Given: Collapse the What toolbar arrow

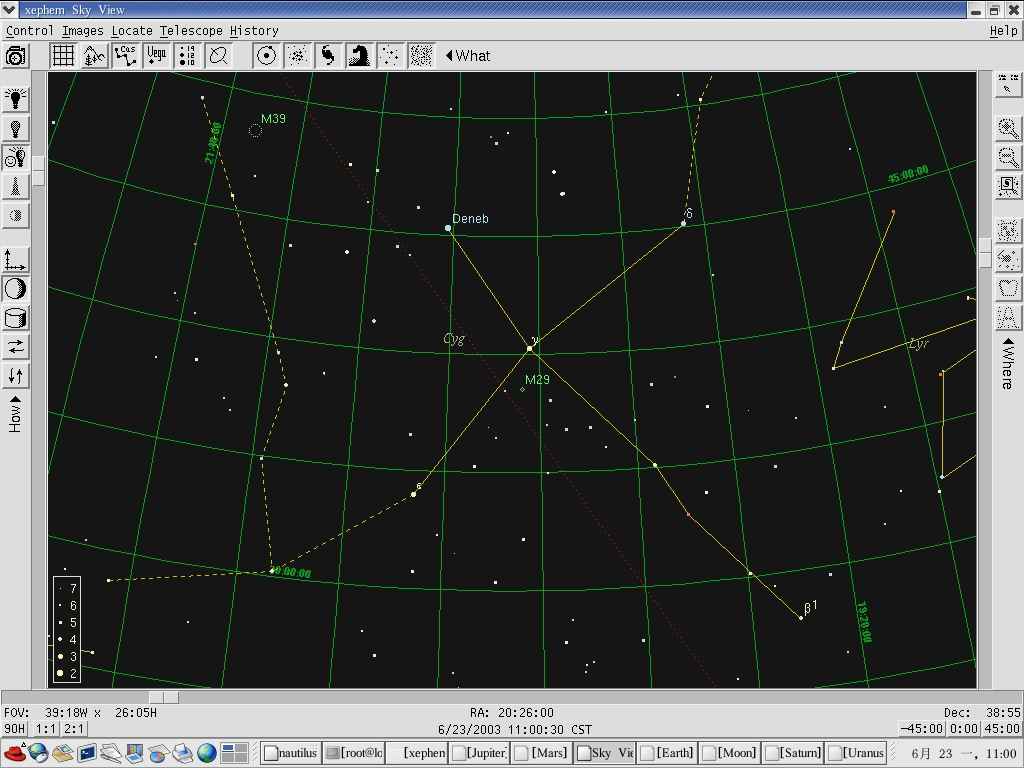Looking at the screenshot, I should [x=468, y=56].
